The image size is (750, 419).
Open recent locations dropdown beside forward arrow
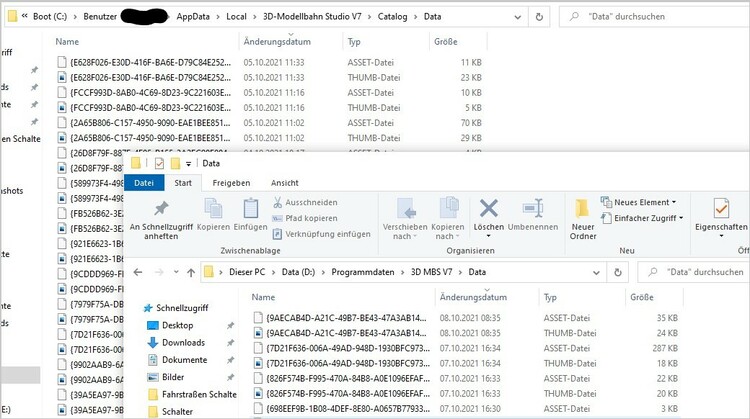176,272
